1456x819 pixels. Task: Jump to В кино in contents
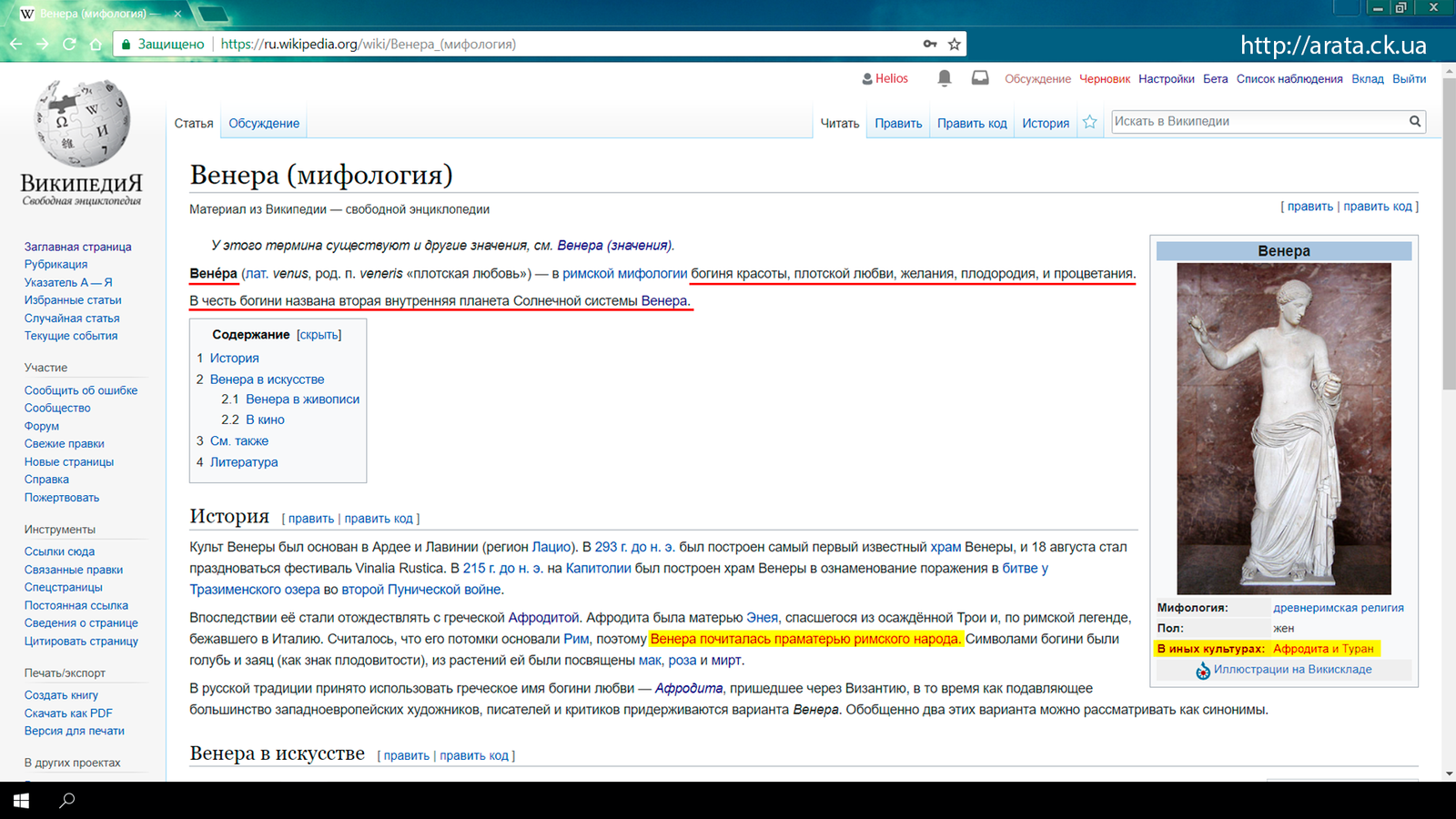pos(265,420)
